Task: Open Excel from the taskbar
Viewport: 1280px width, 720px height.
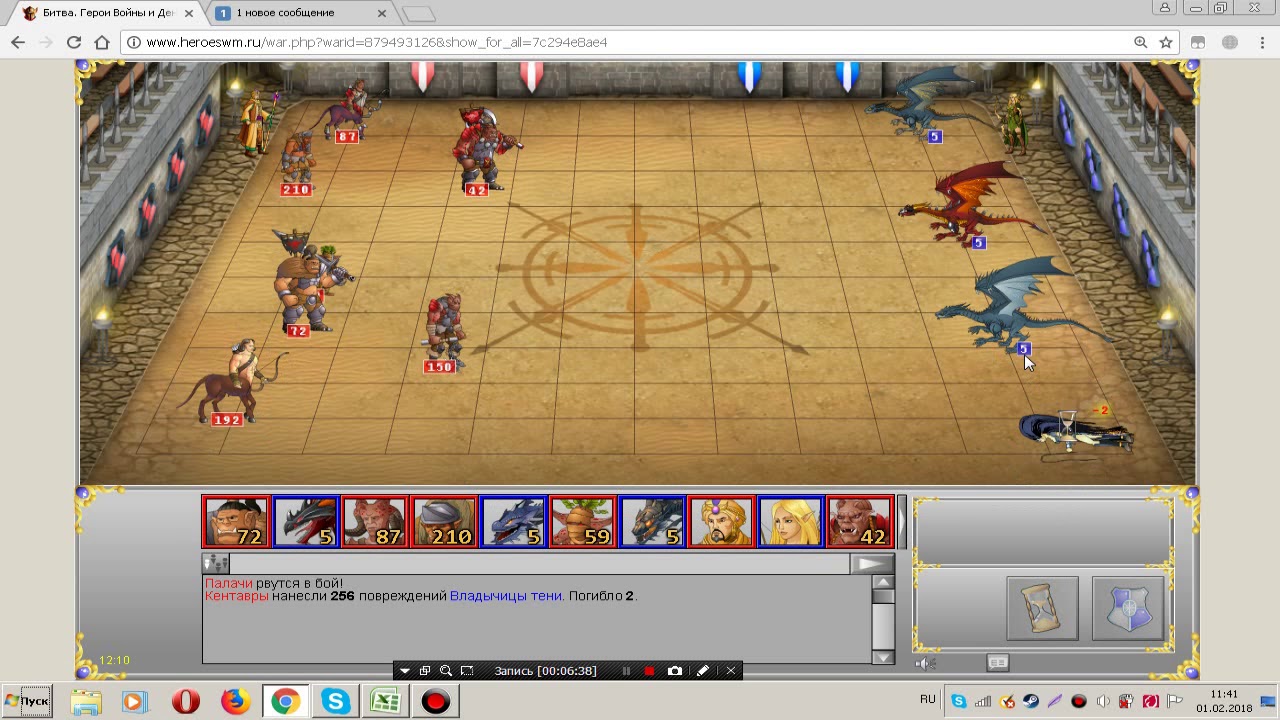Action: coord(385,701)
